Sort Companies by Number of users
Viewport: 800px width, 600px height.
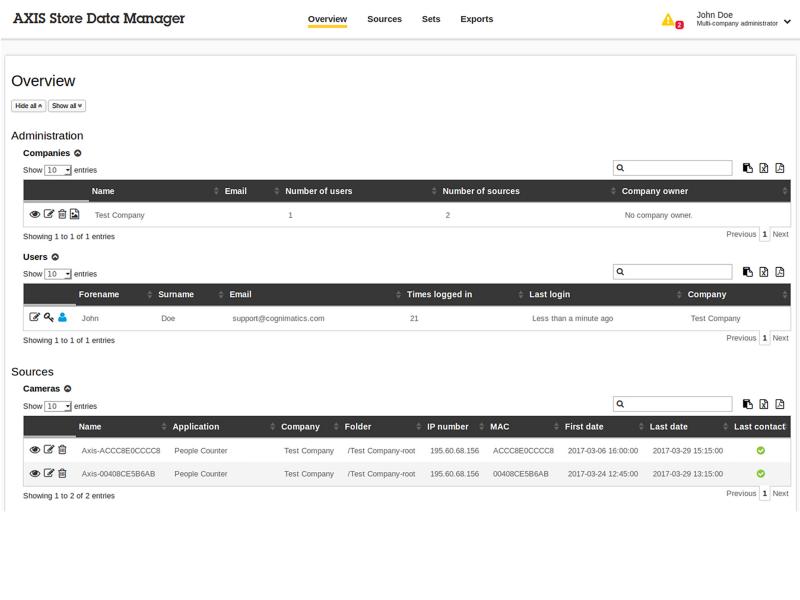pos(318,191)
